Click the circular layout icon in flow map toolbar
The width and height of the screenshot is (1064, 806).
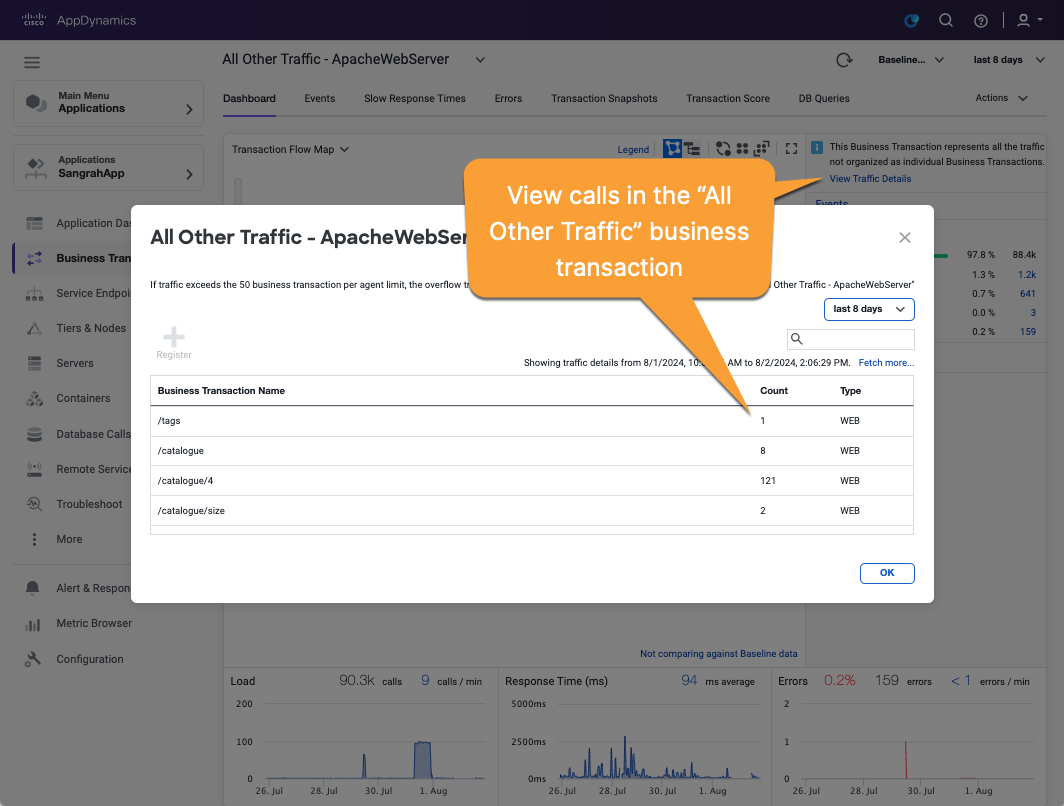pyautogui.click(x=723, y=149)
